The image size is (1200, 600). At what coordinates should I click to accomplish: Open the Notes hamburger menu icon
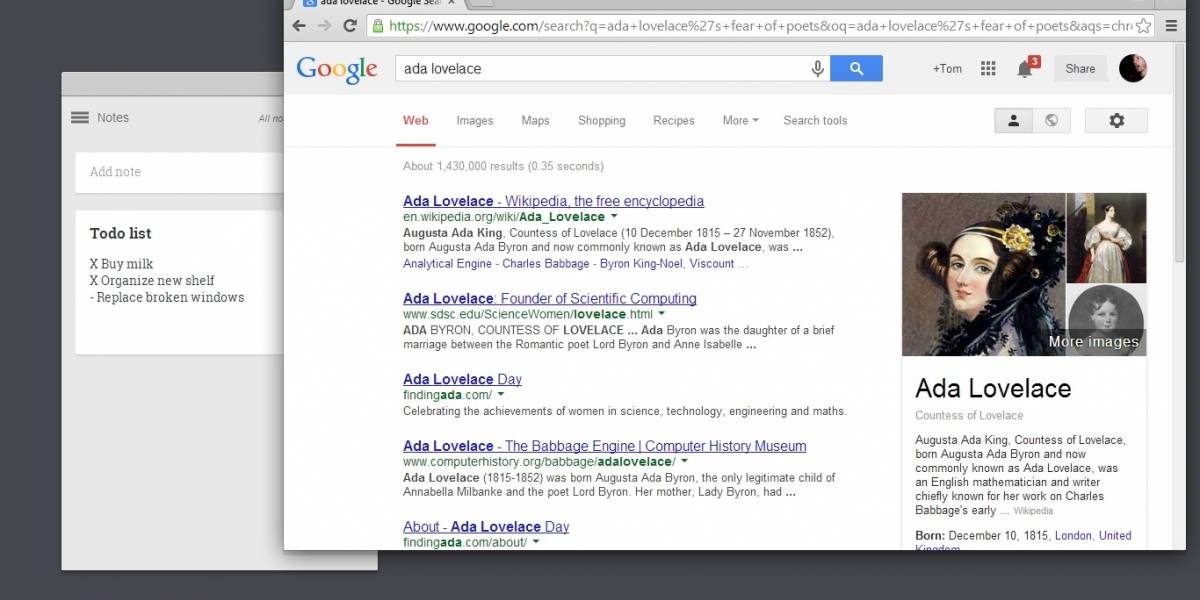pyautogui.click(x=80, y=117)
